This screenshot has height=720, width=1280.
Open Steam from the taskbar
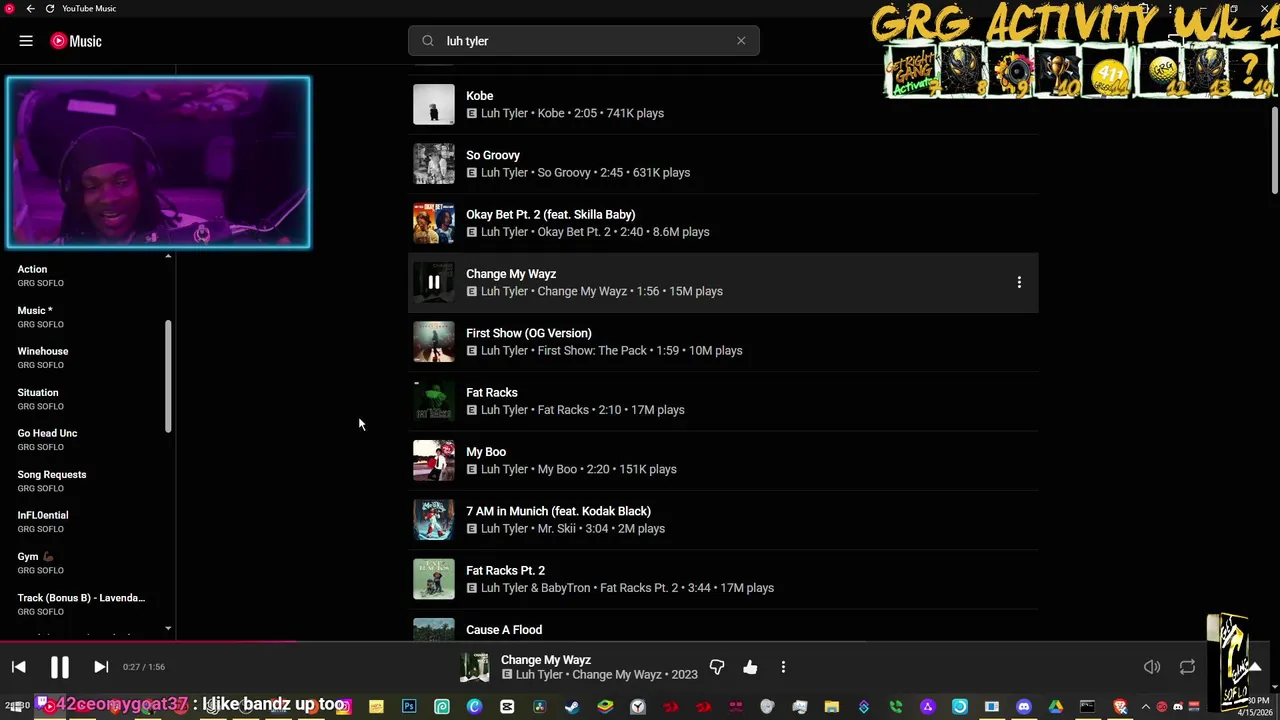572,707
